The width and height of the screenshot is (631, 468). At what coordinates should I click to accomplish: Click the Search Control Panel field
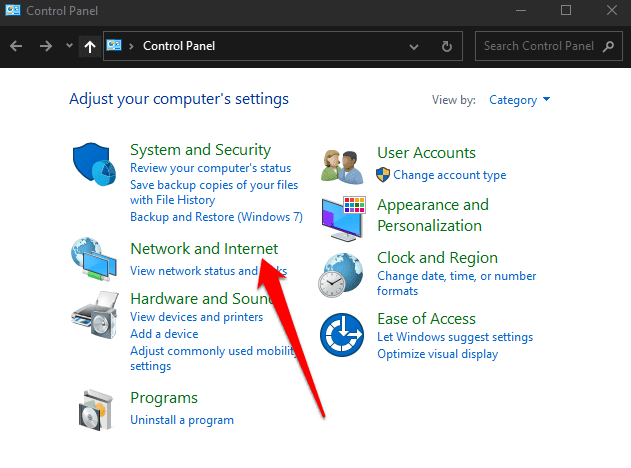(x=540, y=46)
